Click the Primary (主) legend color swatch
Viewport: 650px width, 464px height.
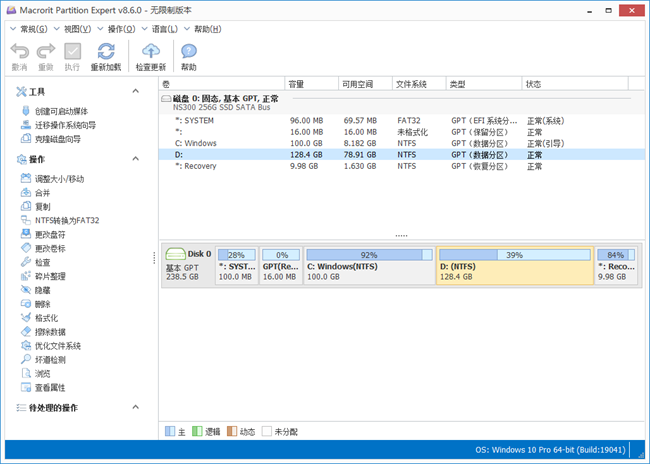pyautogui.click(x=170, y=431)
